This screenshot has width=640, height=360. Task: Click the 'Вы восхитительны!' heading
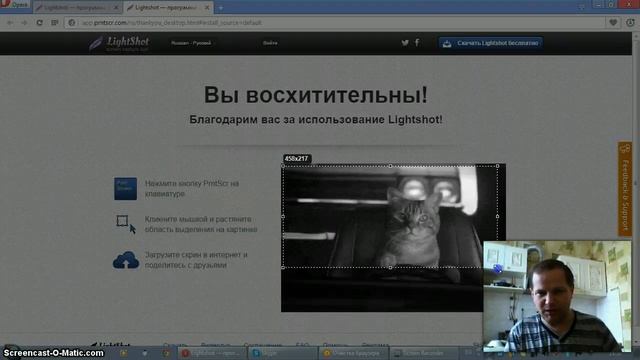pos(316,95)
